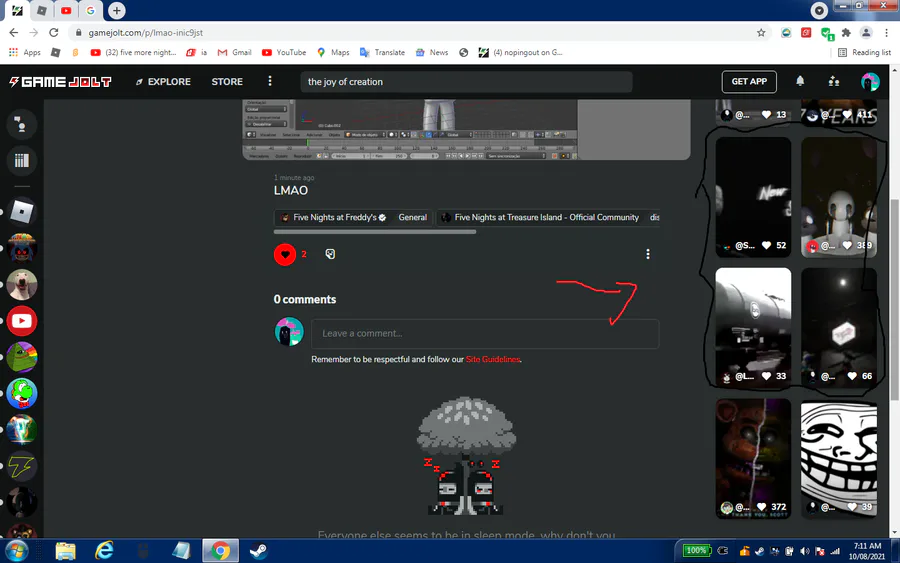Click the Game Jolt logo

(x=60, y=81)
